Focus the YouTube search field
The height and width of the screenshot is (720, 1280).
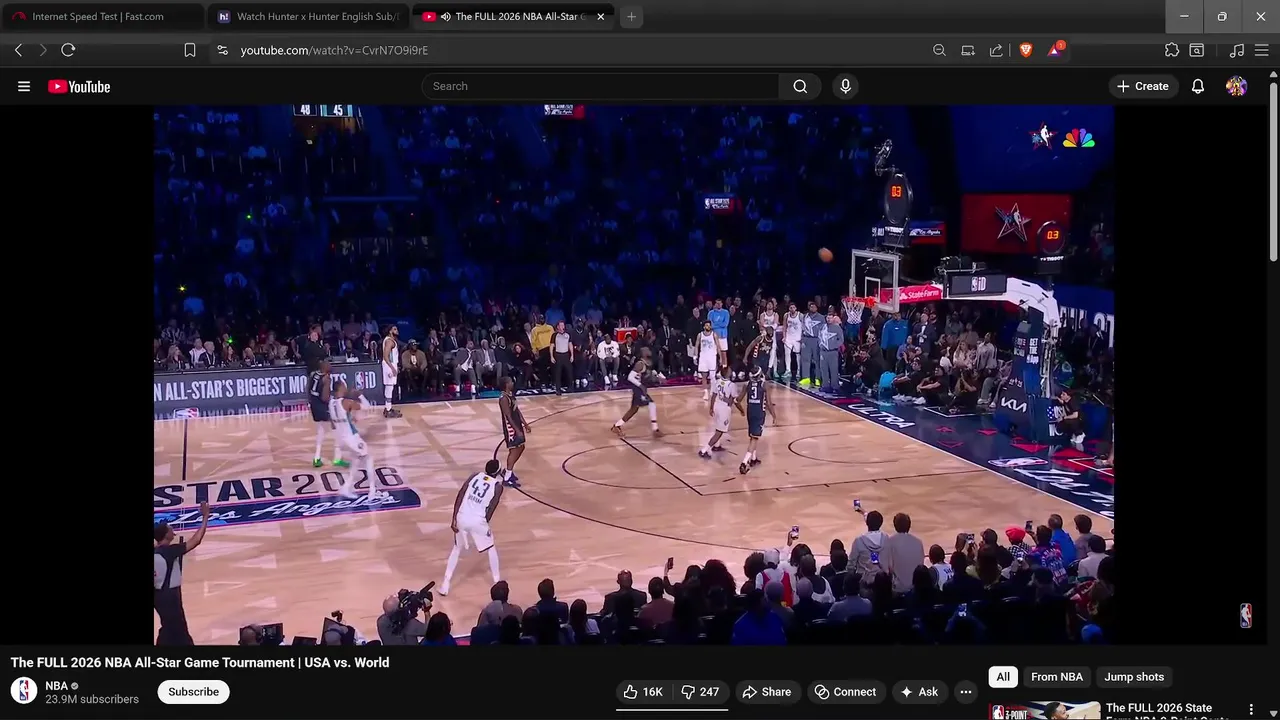pyautogui.click(x=600, y=86)
